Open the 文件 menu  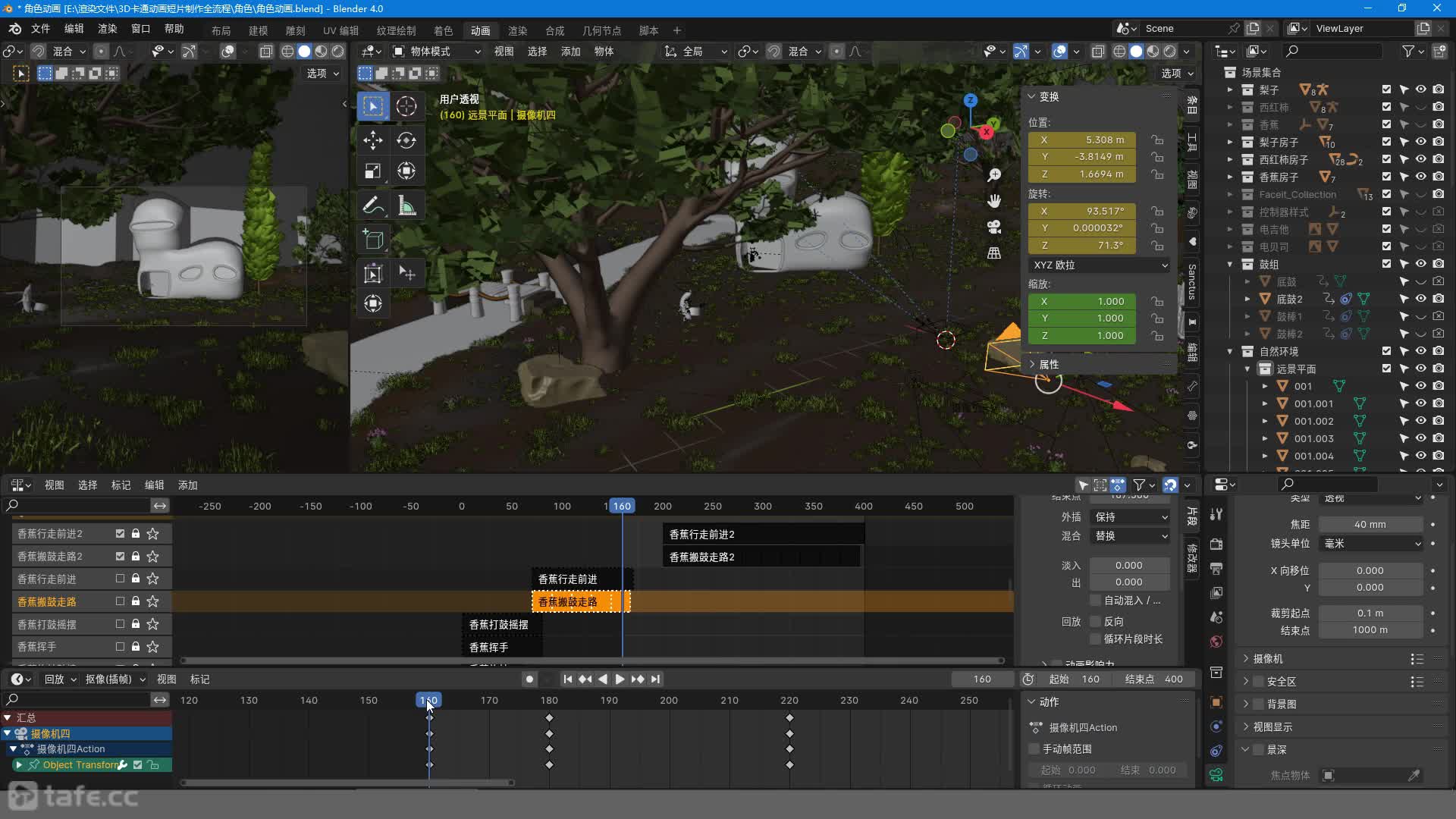(x=40, y=29)
